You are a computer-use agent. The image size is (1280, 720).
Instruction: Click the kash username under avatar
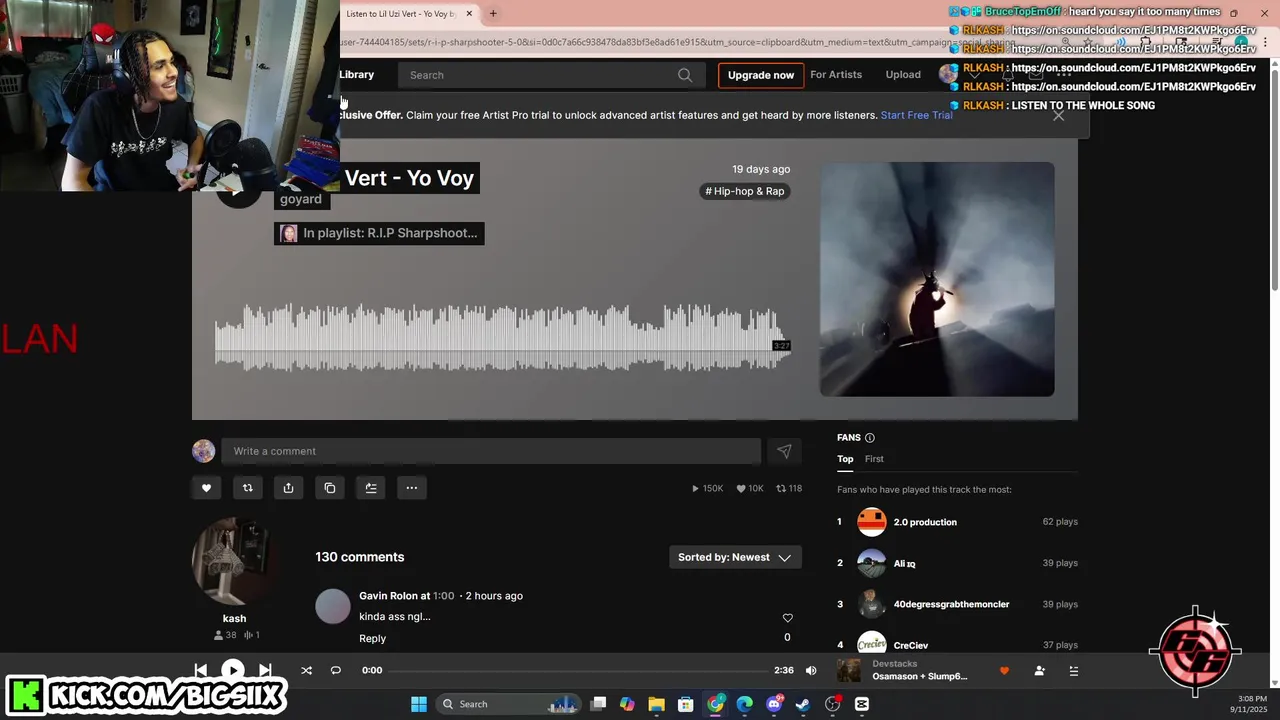pyautogui.click(x=234, y=618)
